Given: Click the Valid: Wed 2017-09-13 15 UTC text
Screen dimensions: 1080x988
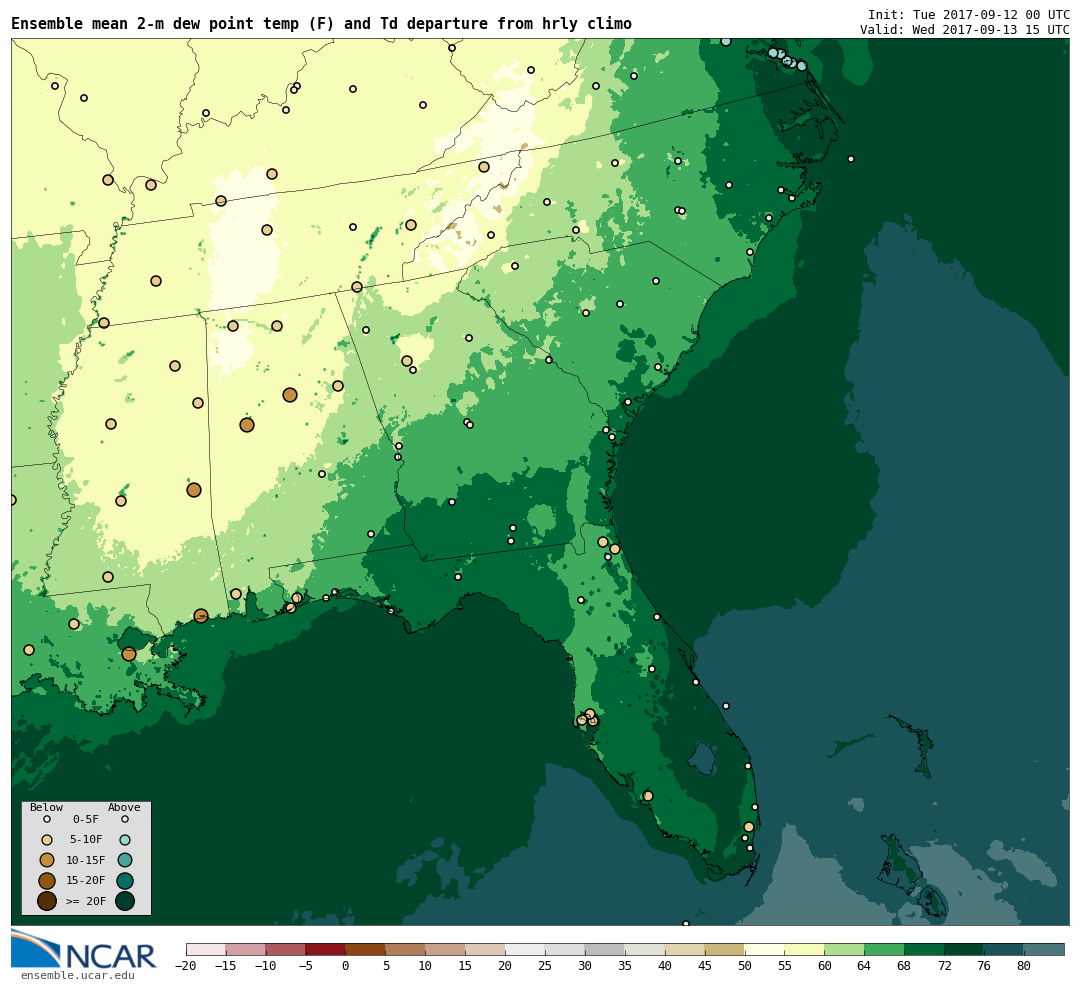Looking at the screenshot, I should click(x=964, y=30).
